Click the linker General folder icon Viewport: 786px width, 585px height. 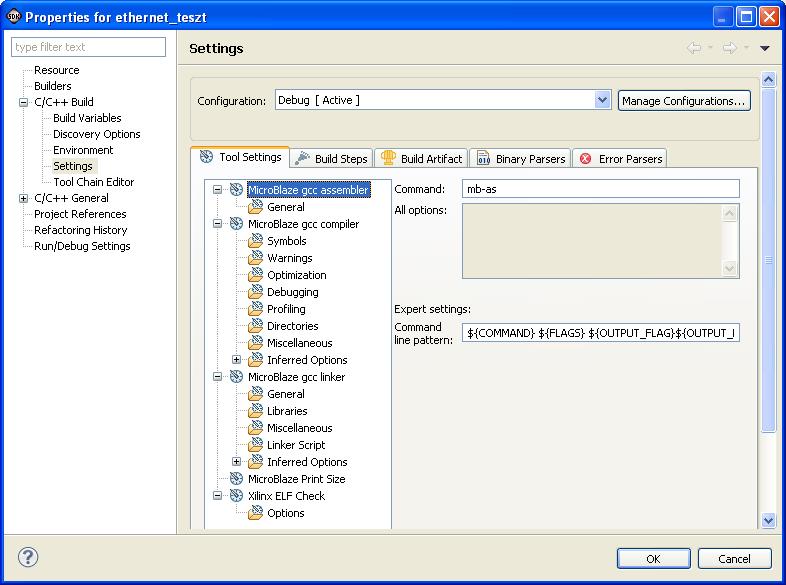256,394
